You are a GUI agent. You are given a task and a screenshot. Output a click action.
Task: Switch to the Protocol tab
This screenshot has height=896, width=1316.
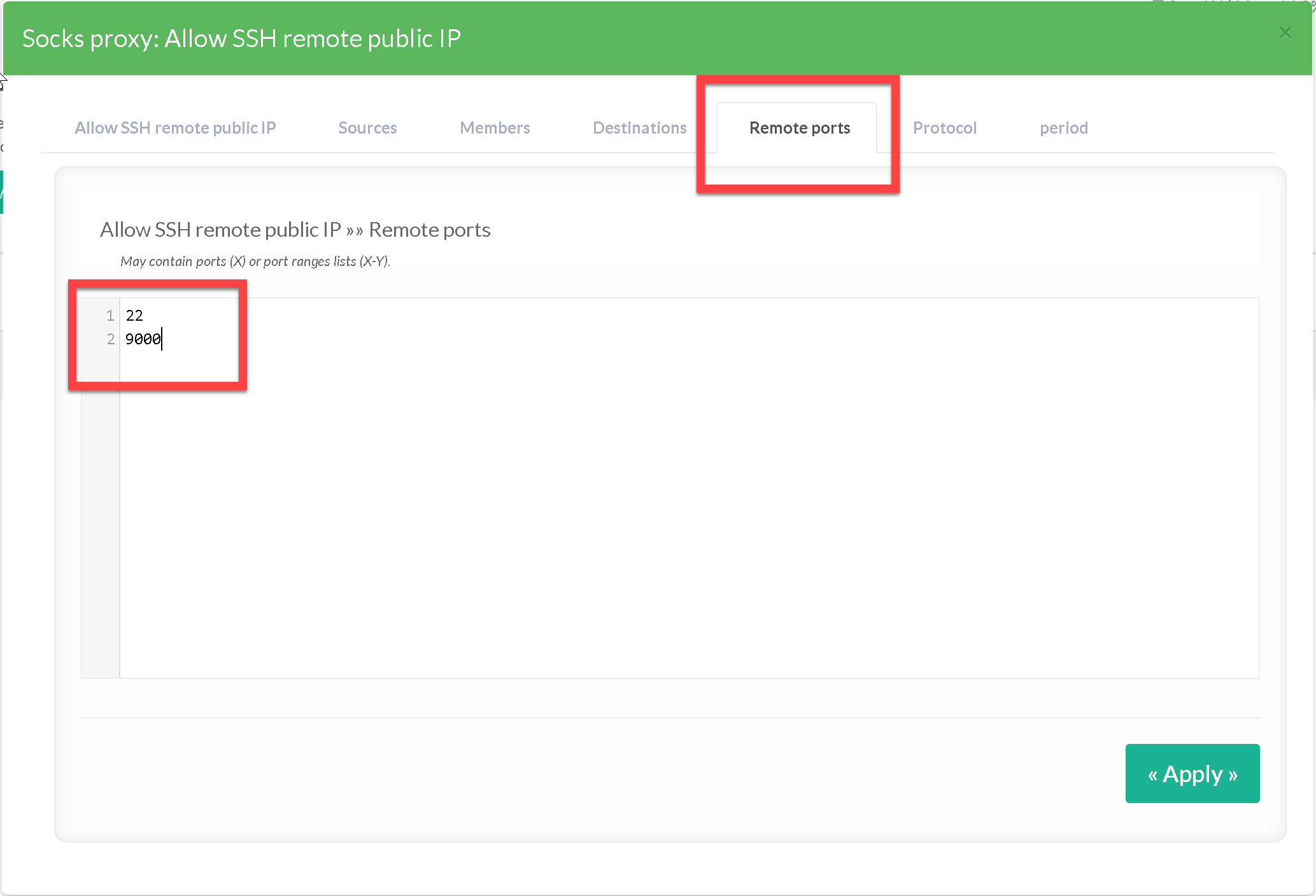click(944, 128)
